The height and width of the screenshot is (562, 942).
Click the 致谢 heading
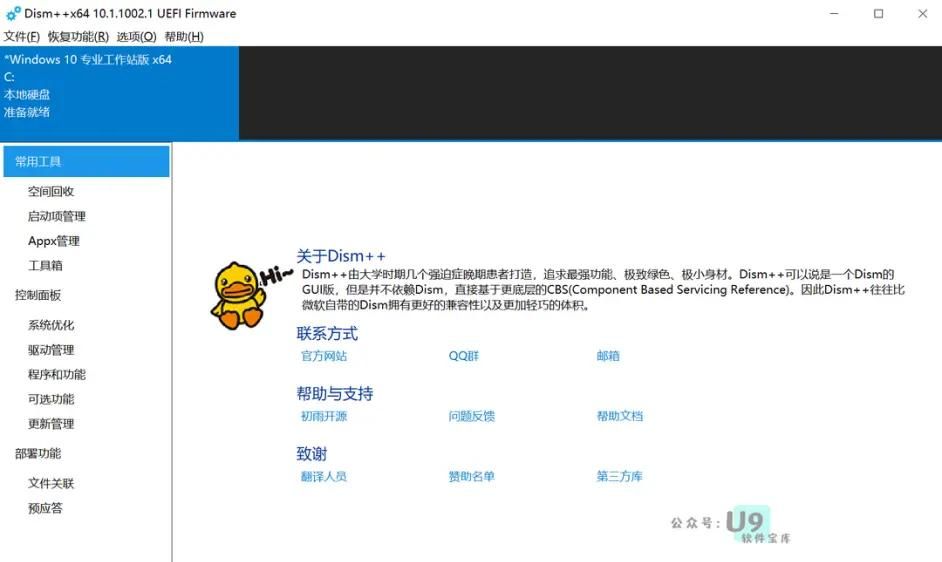[311, 454]
